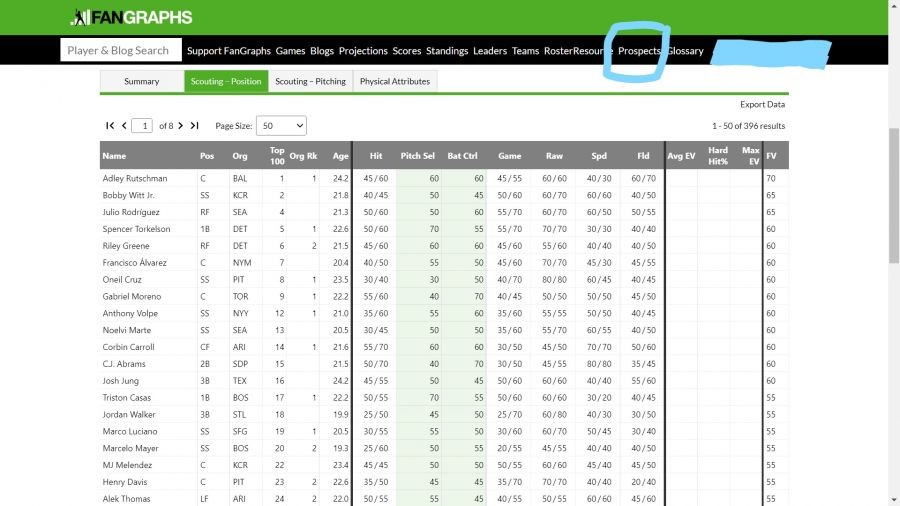The image size is (900, 506).
Task: Go to next page of results
Action: (180, 126)
